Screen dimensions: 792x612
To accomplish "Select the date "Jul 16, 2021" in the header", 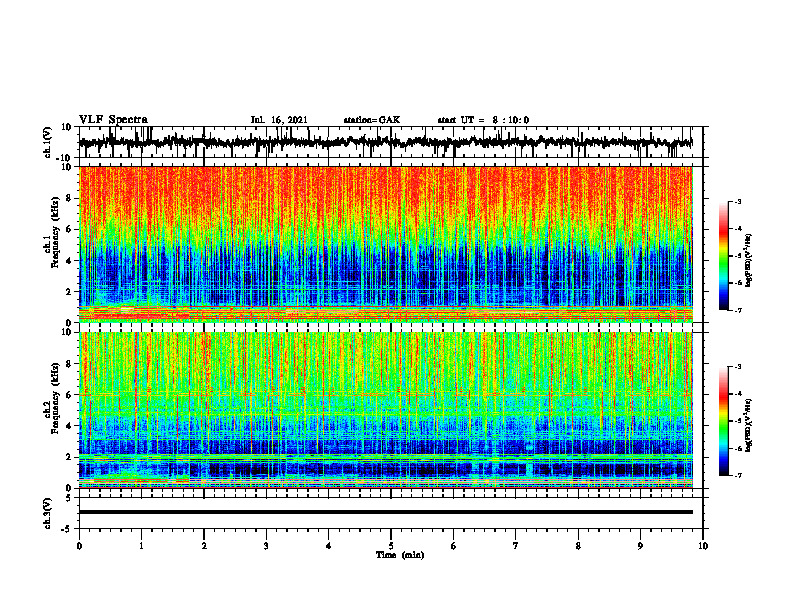I will click(x=279, y=120).
